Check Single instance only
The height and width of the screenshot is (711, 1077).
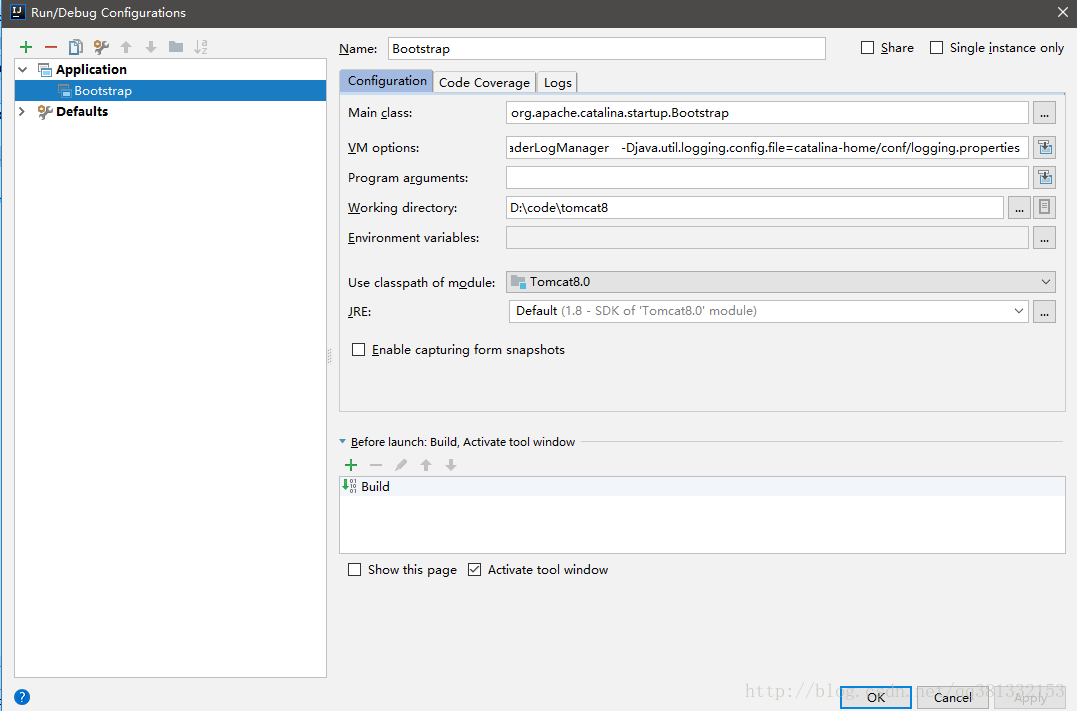pos(936,47)
